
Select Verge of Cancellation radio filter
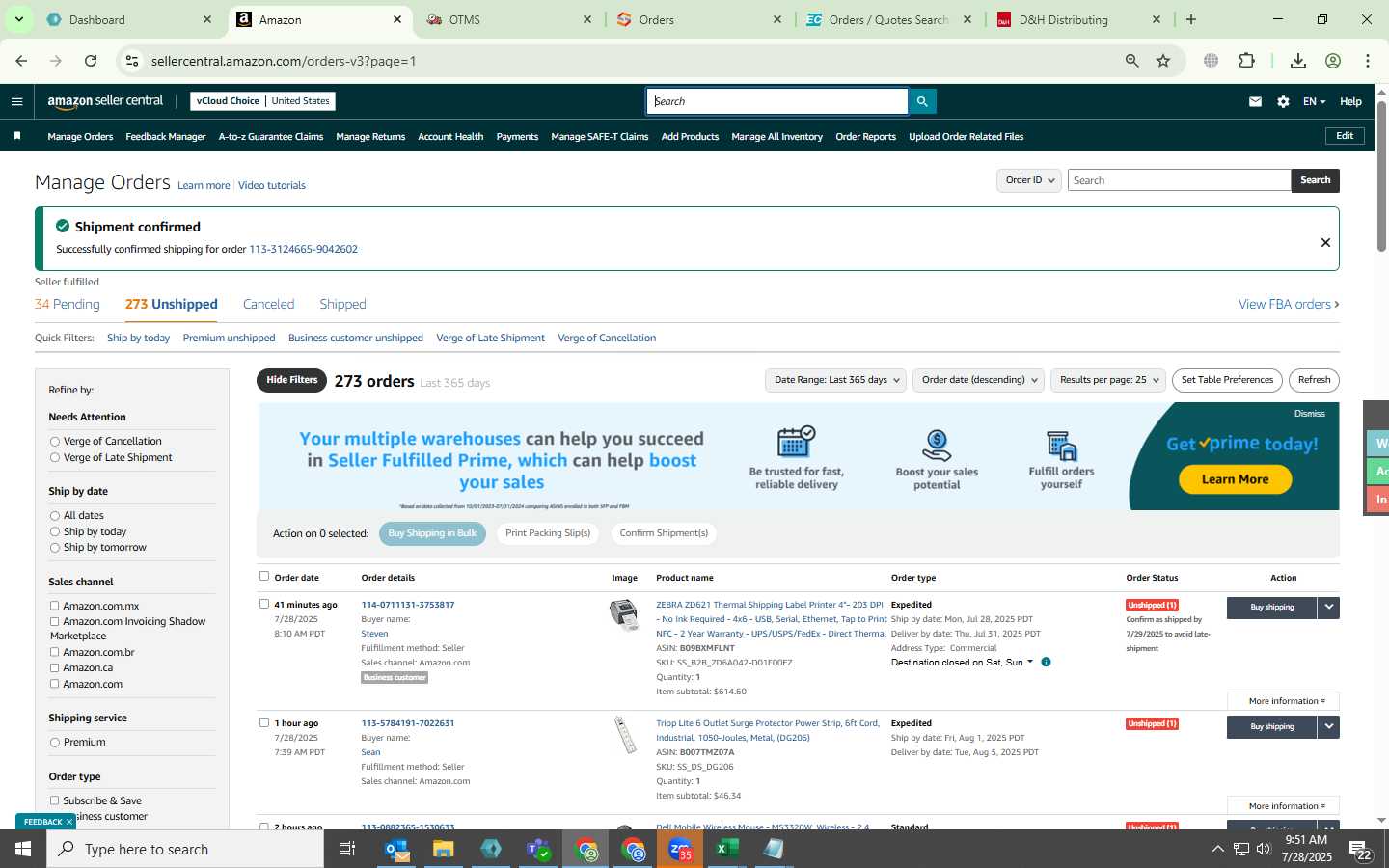pos(55,442)
